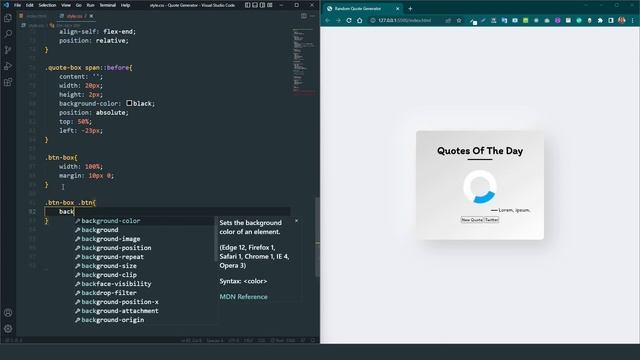
Task: Open the Manage gear in VS Code
Action: pos(8,329)
